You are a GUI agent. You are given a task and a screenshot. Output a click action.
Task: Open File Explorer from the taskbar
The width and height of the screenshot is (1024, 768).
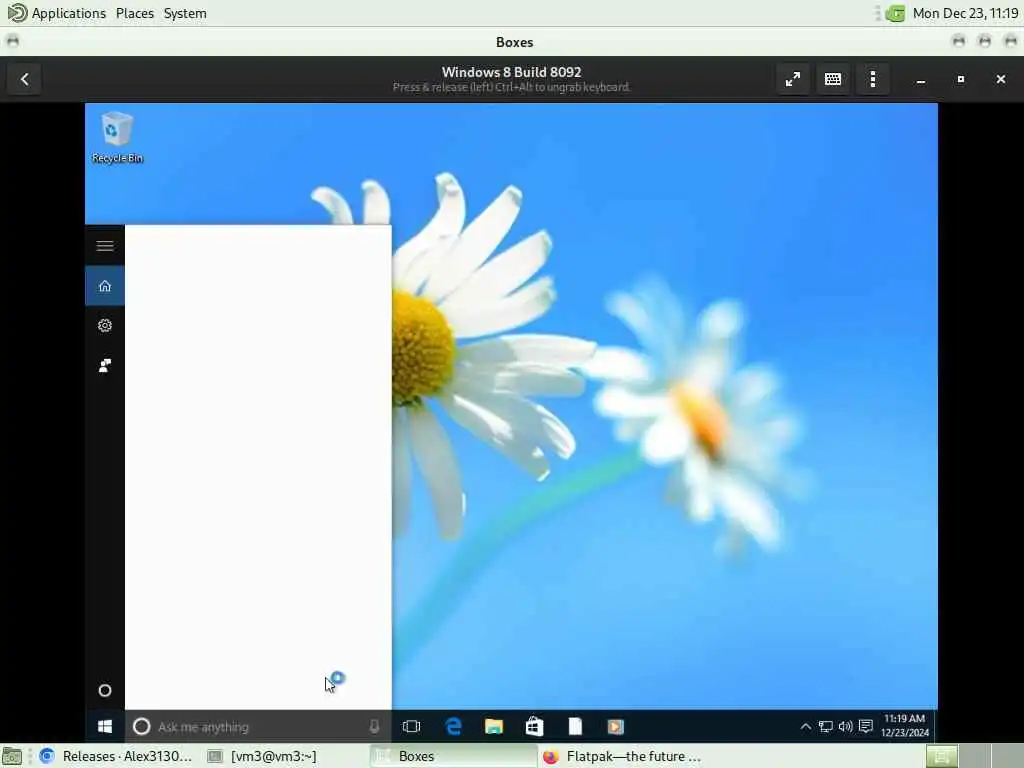pyautogui.click(x=494, y=726)
